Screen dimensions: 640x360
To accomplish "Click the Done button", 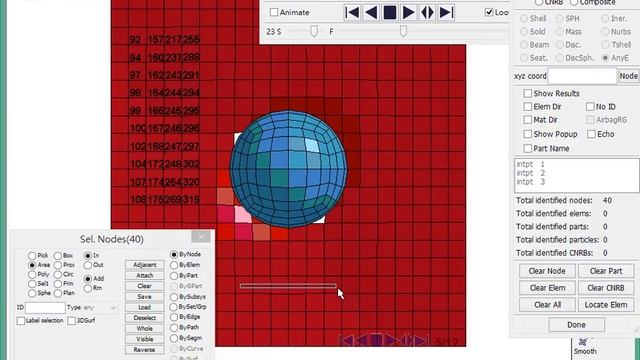I will click(576, 325).
